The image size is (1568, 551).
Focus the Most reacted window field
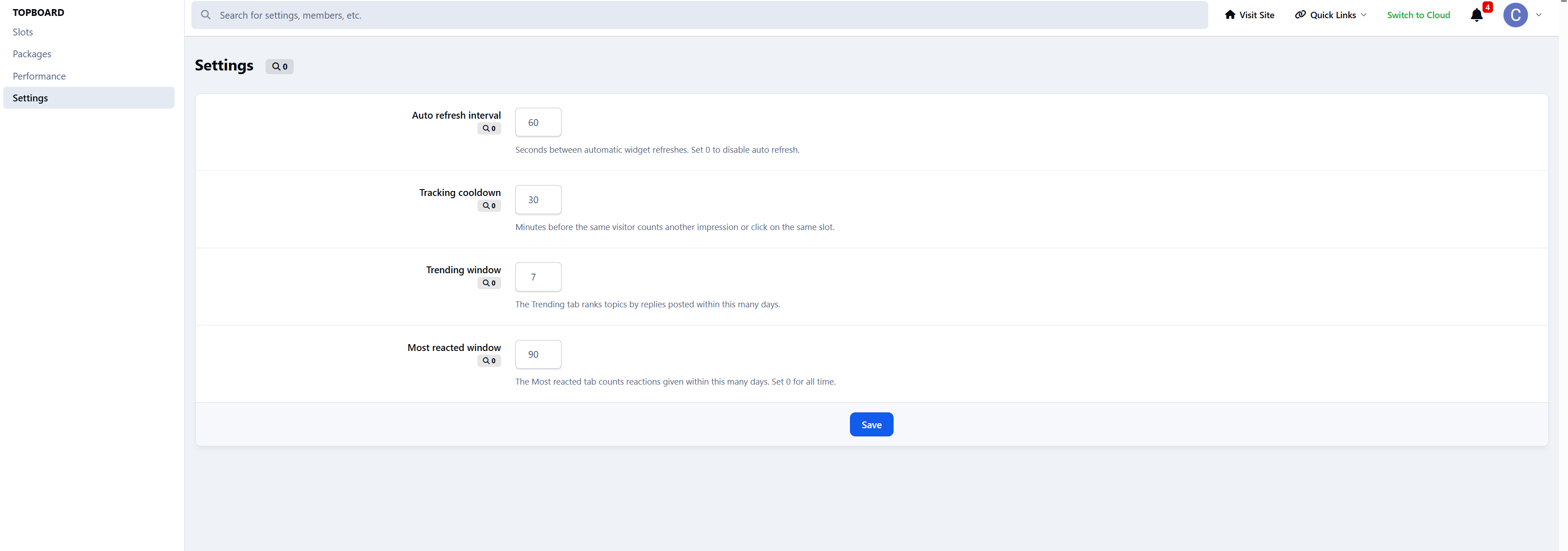[538, 354]
